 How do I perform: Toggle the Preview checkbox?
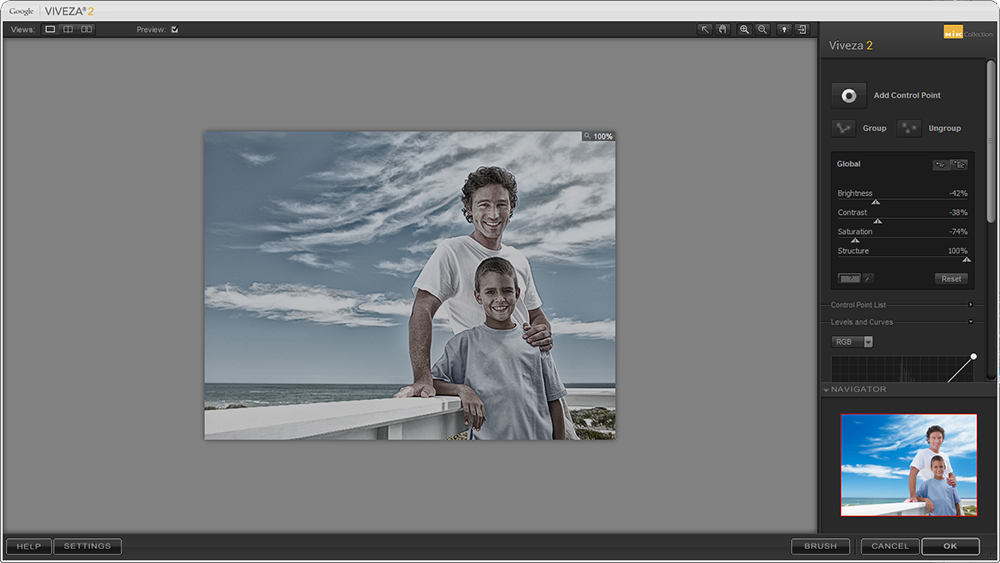pyautogui.click(x=175, y=29)
